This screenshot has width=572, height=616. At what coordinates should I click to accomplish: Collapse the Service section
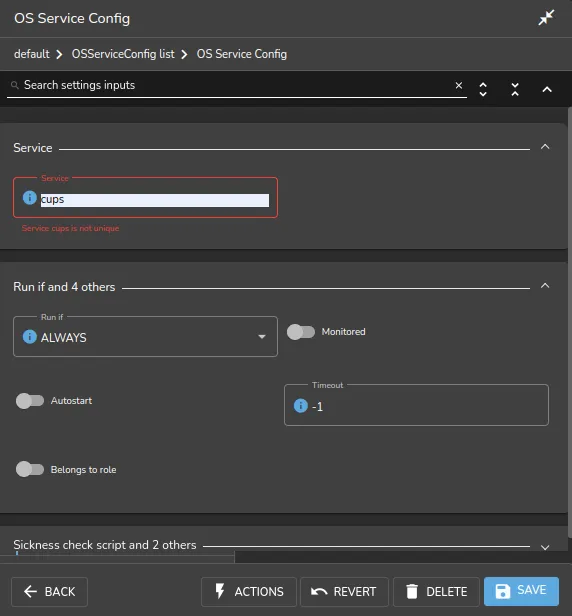tap(545, 147)
